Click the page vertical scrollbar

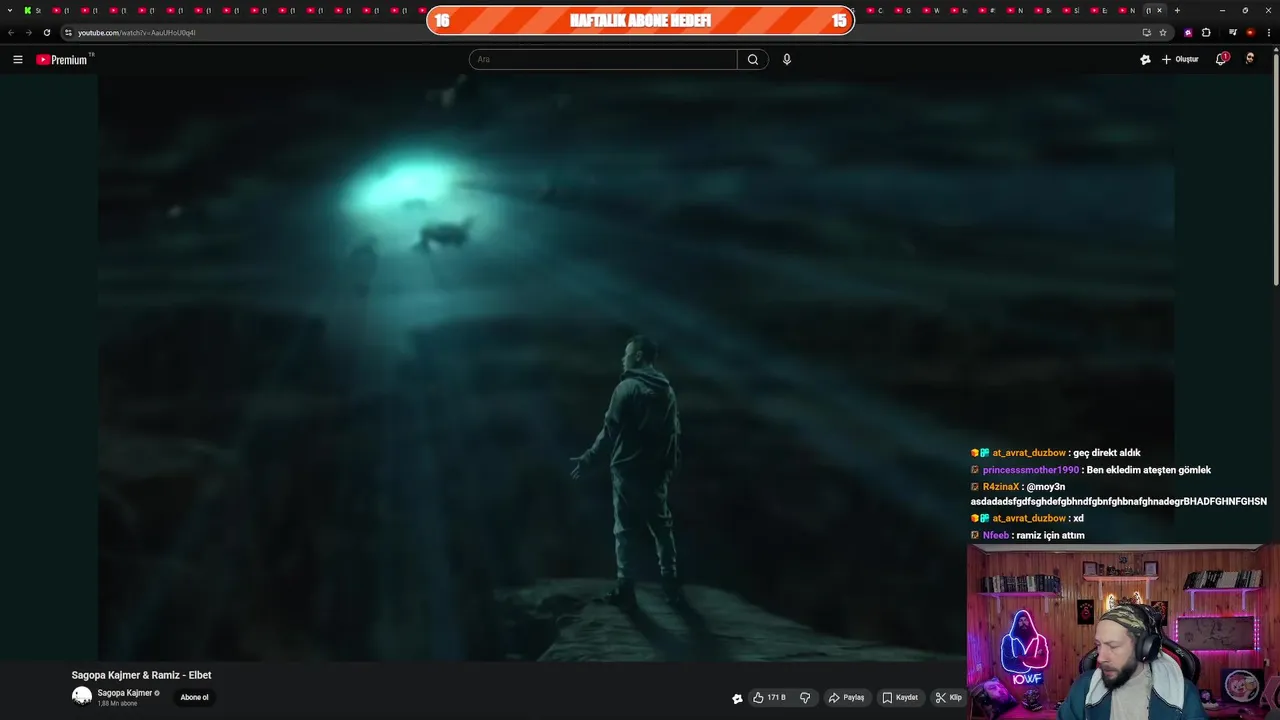pos(1275,170)
